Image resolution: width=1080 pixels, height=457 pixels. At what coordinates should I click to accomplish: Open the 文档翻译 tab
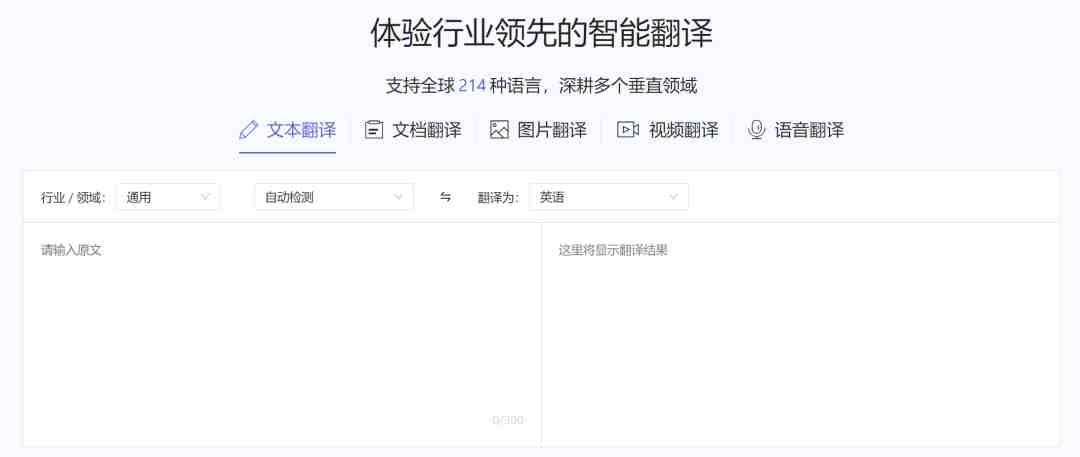click(413, 130)
